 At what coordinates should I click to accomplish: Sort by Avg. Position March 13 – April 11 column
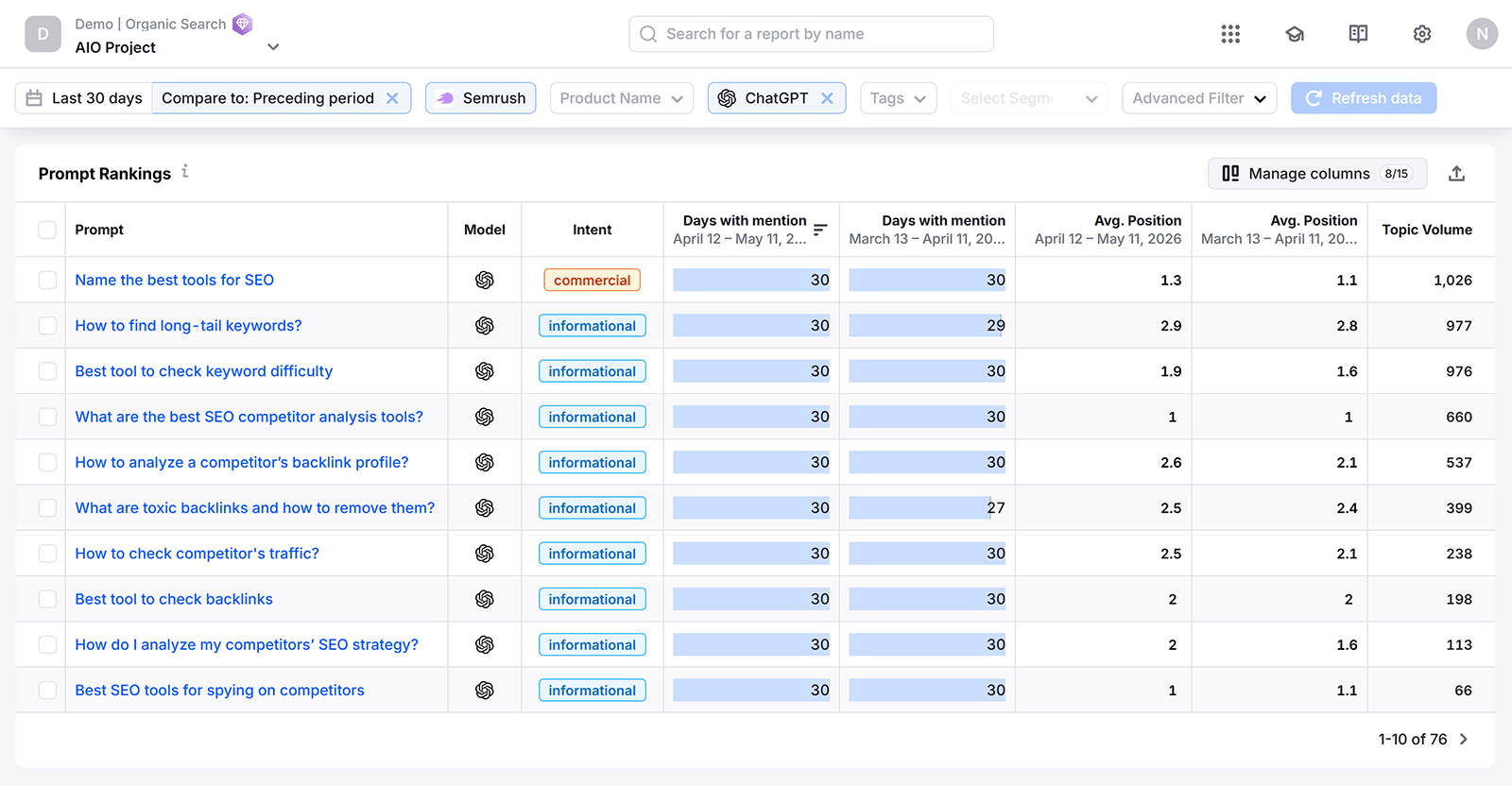point(1280,230)
